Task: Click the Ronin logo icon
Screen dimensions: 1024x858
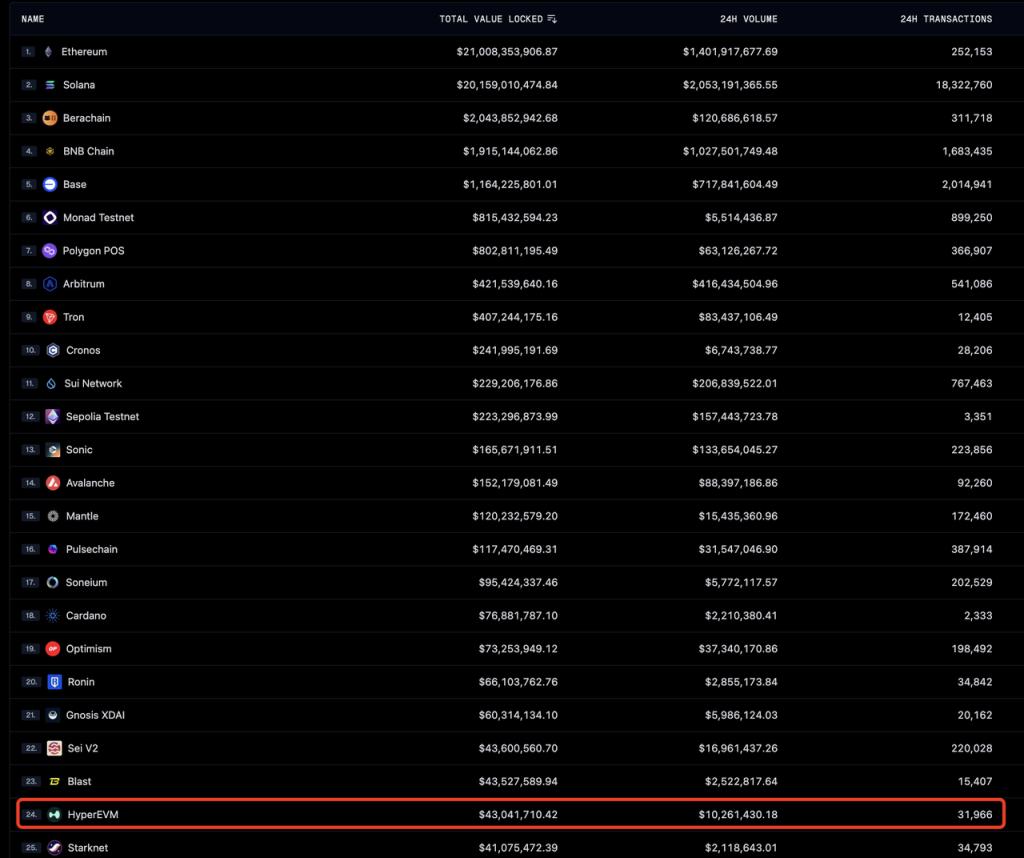Action: point(55,682)
